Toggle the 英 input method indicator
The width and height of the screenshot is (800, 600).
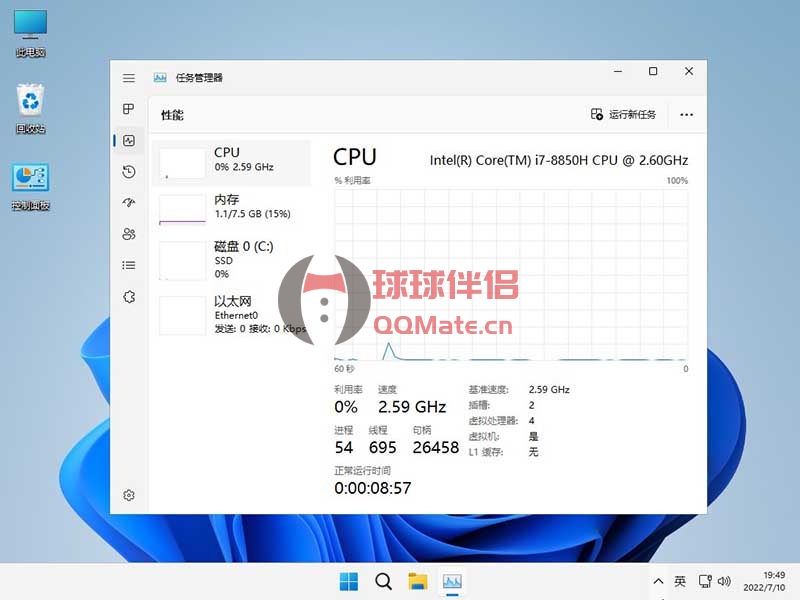(680, 581)
